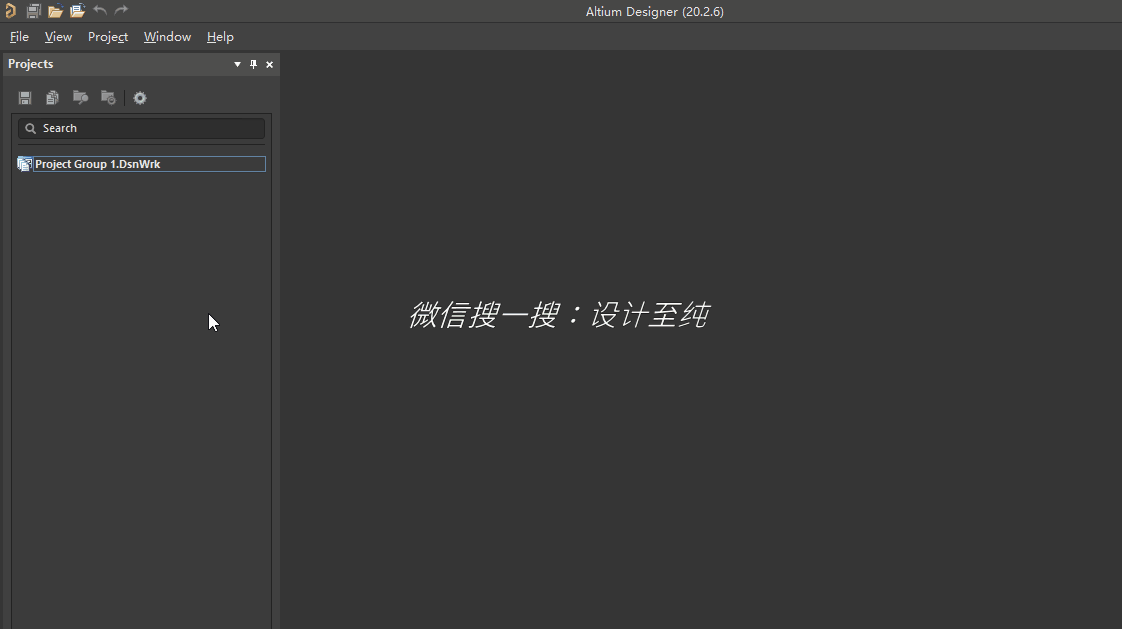Click the Project Group workspace icon
This screenshot has height=629, width=1122.
coord(24,164)
